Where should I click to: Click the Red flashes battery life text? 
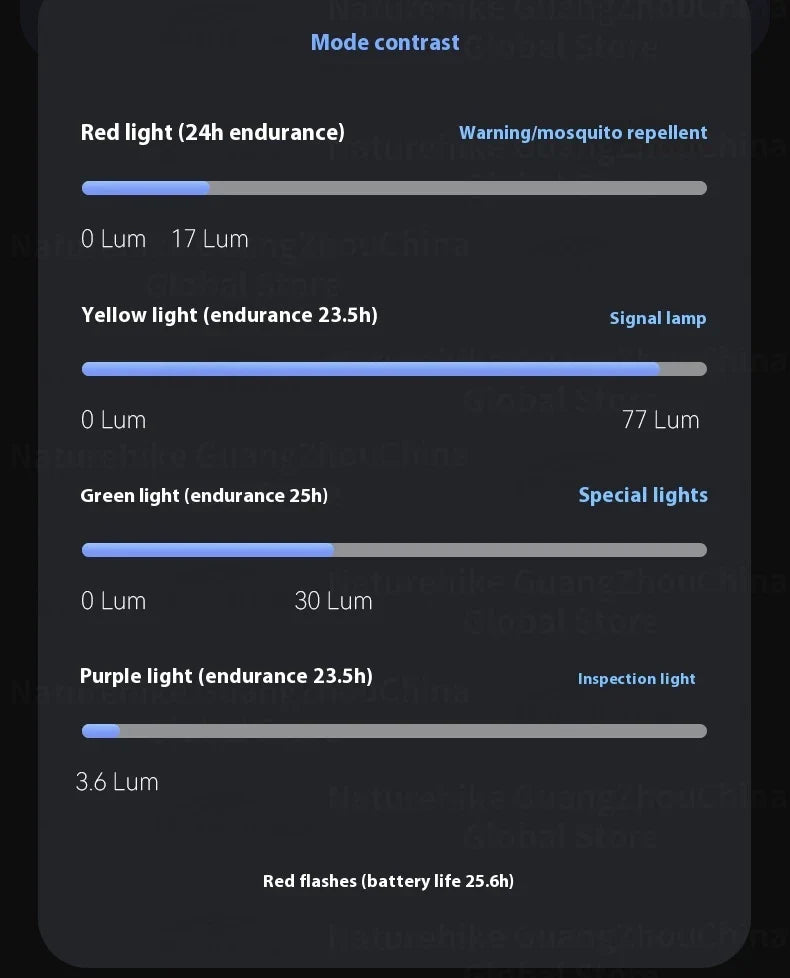click(x=388, y=881)
